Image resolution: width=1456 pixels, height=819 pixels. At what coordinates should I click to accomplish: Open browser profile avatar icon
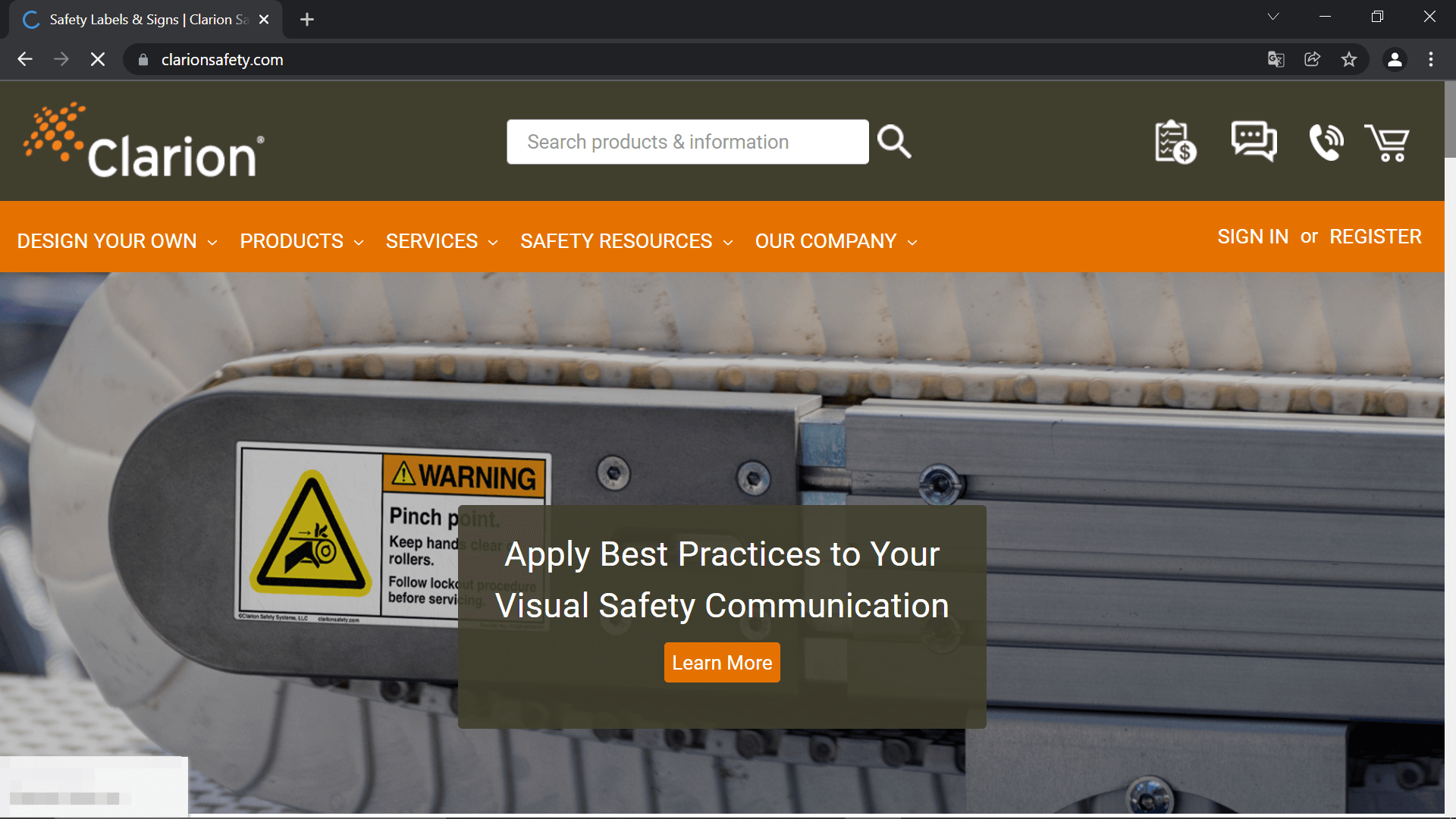(1394, 59)
